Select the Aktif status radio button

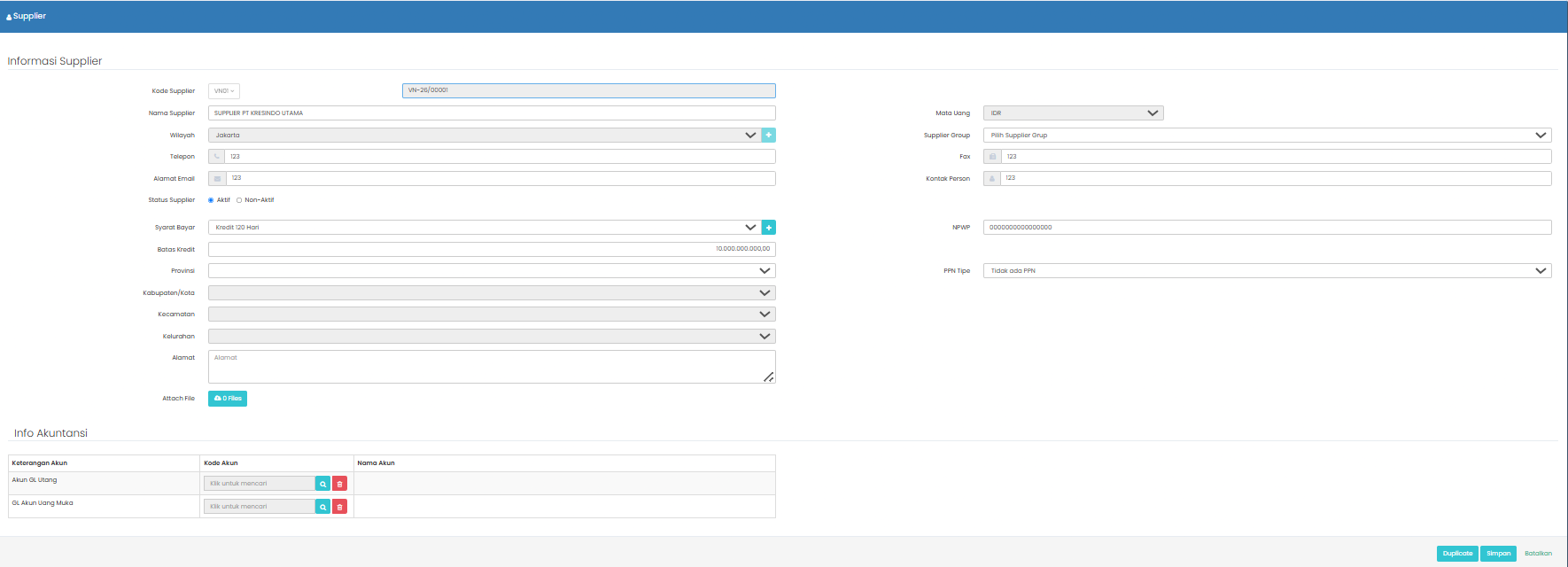coord(211,200)
